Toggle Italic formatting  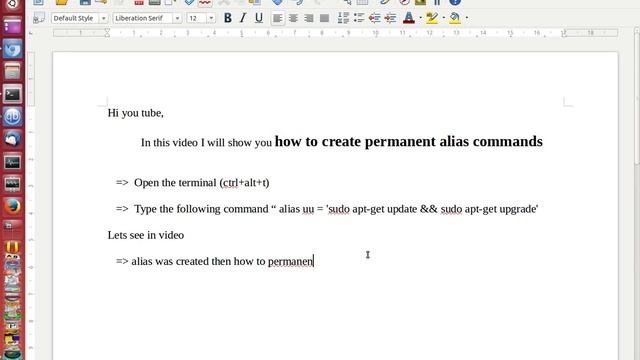(x=243, y=18)
